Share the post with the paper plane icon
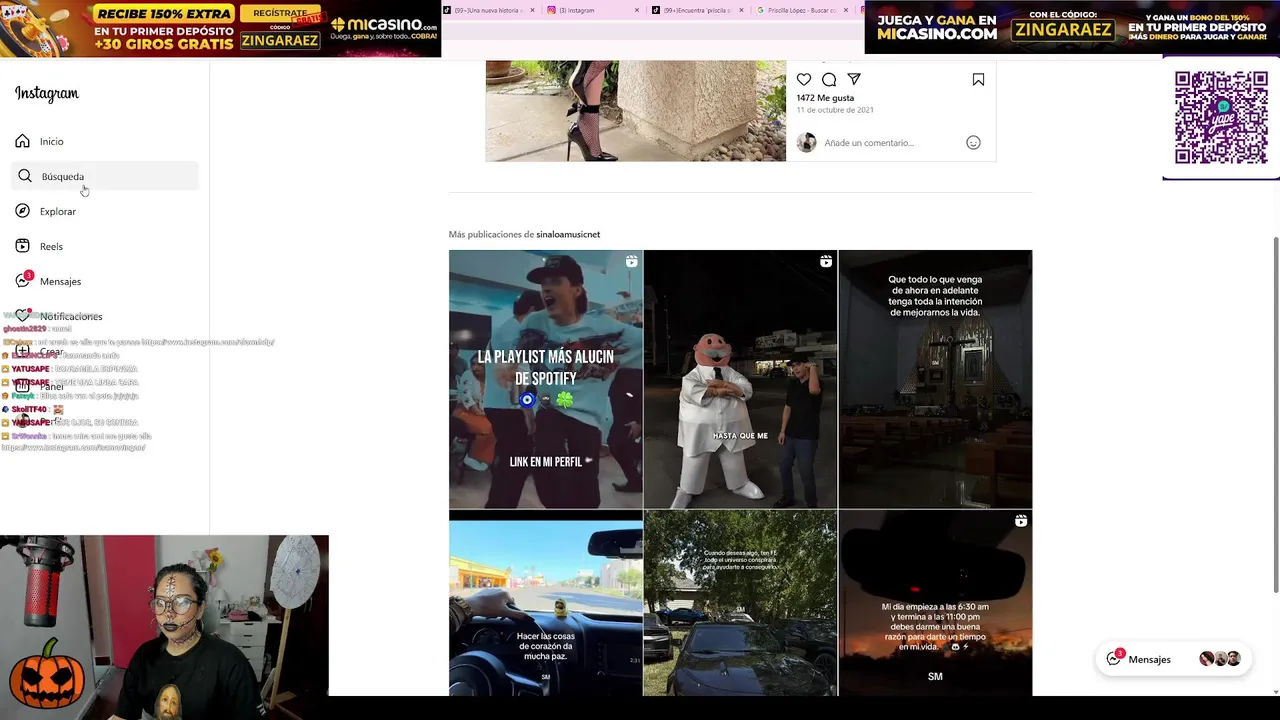The height and width of the screenshot is (720, 1280). pyautogui.click(x=854, y=80)
